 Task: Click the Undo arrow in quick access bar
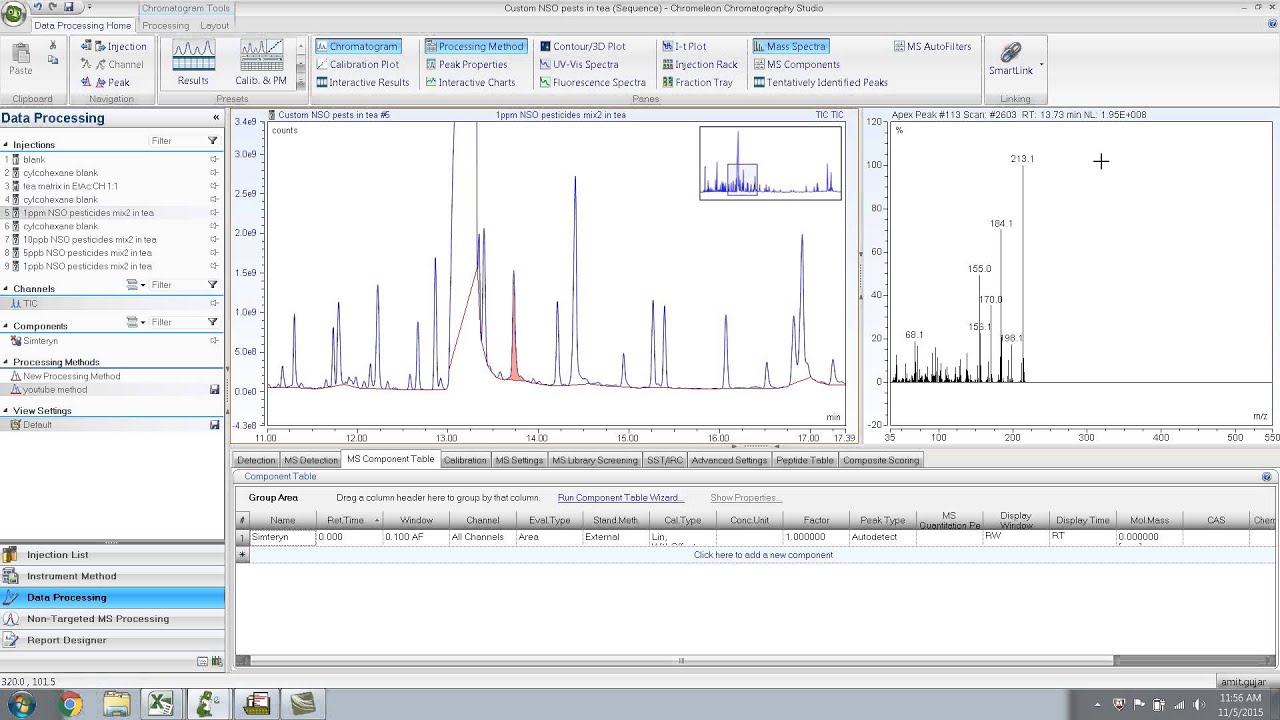(38, 8)
